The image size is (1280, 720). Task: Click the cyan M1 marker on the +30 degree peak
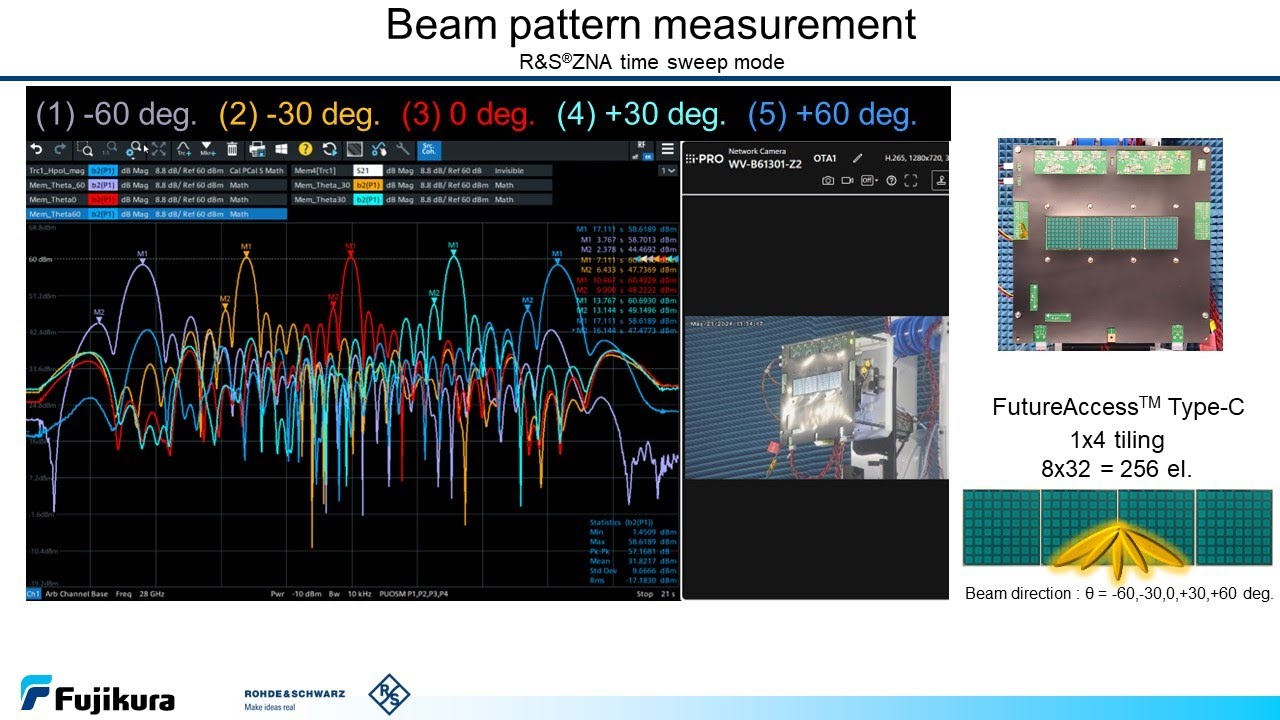click(453, 247)
